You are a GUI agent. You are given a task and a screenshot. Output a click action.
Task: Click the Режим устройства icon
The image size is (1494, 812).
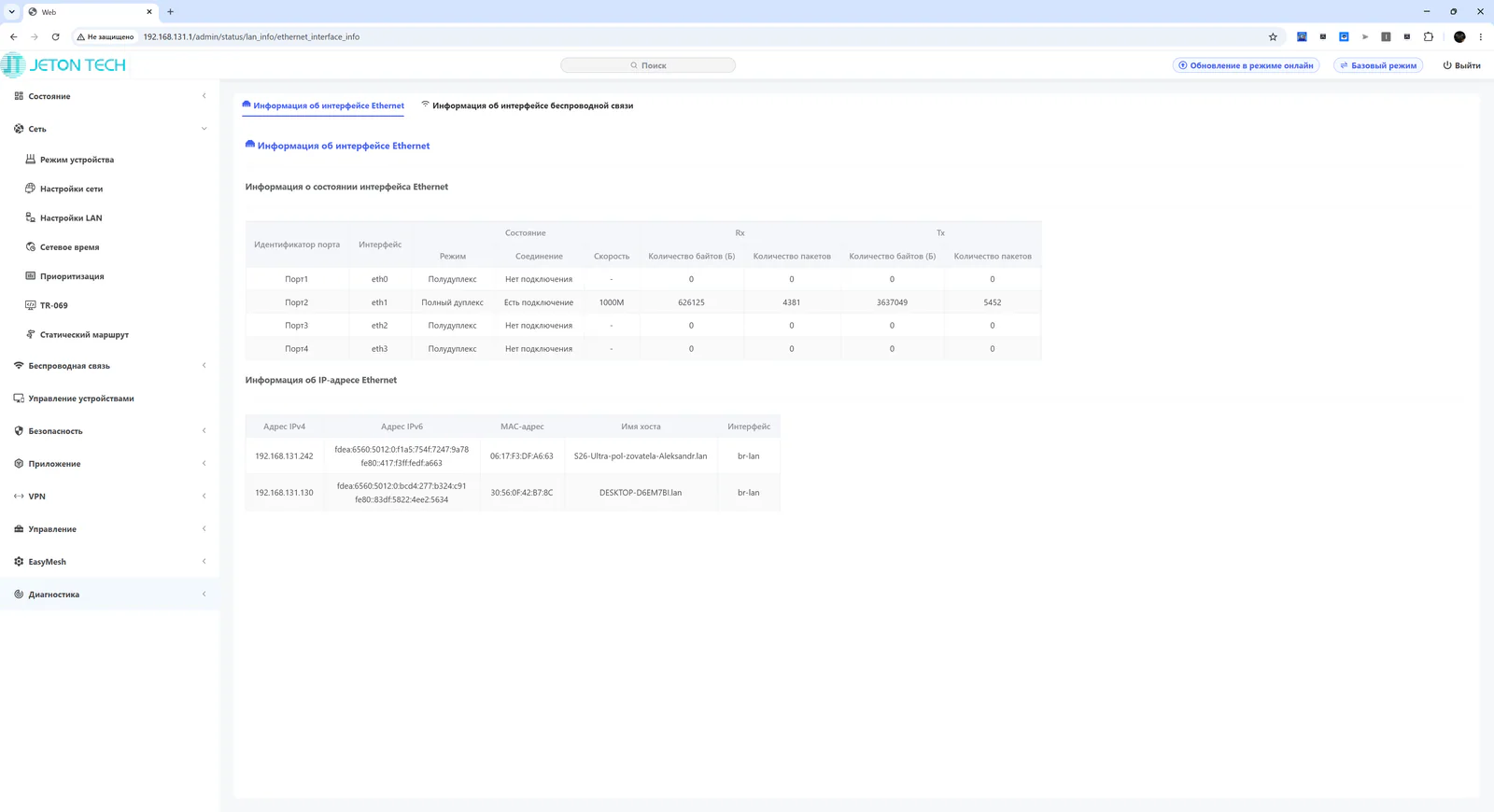click(x=30, y=160)
